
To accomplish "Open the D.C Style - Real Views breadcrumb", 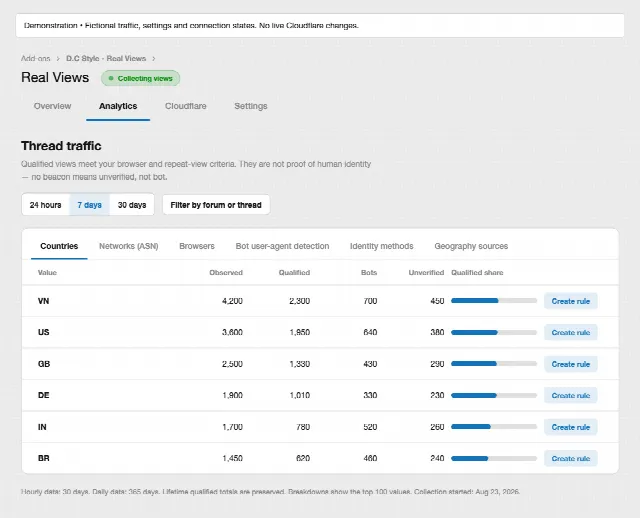I will [106, 58].
